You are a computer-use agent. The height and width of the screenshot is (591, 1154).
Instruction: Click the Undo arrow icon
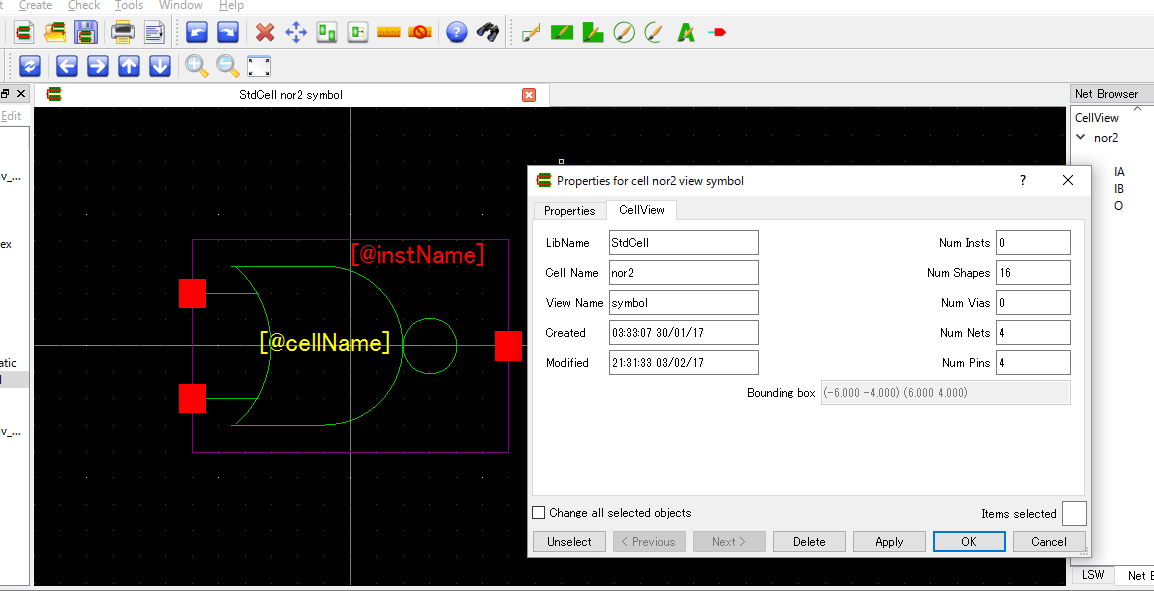[x=197, y=32]
